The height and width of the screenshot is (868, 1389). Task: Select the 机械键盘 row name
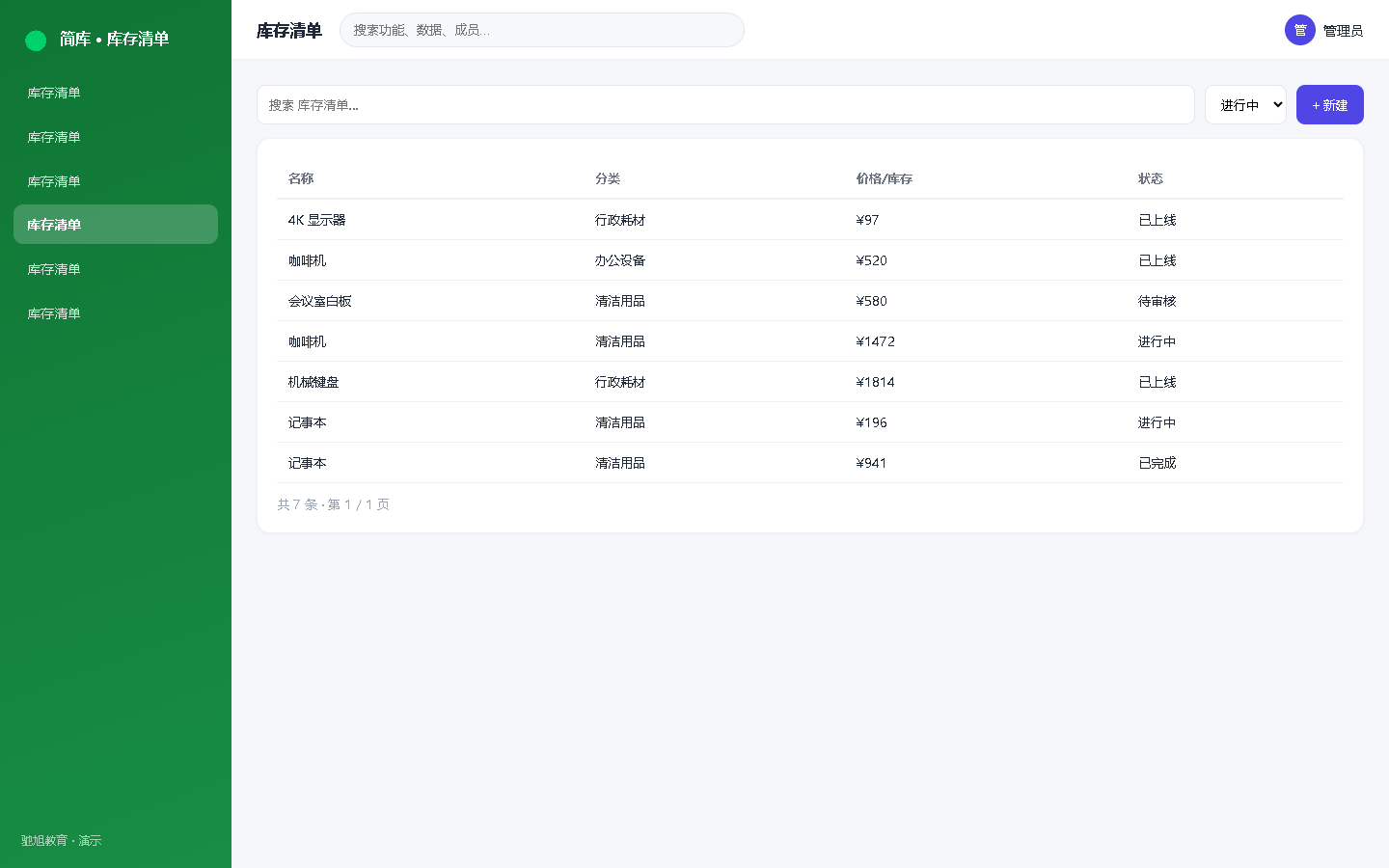click(x=313, y=382)
